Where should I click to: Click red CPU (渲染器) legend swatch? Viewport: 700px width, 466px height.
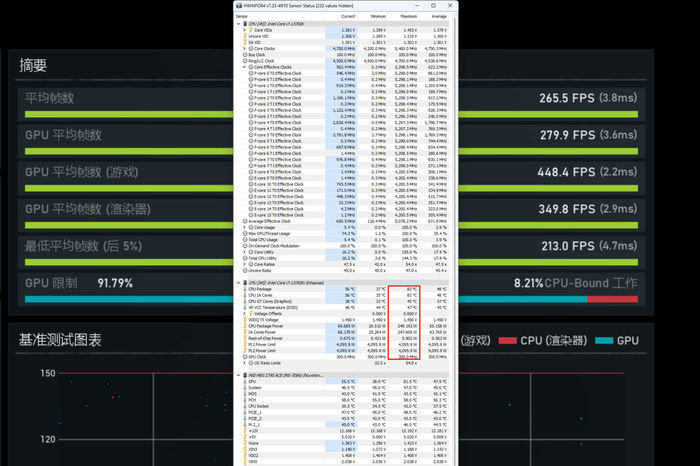pyautogui.click(x=507, y=341)
